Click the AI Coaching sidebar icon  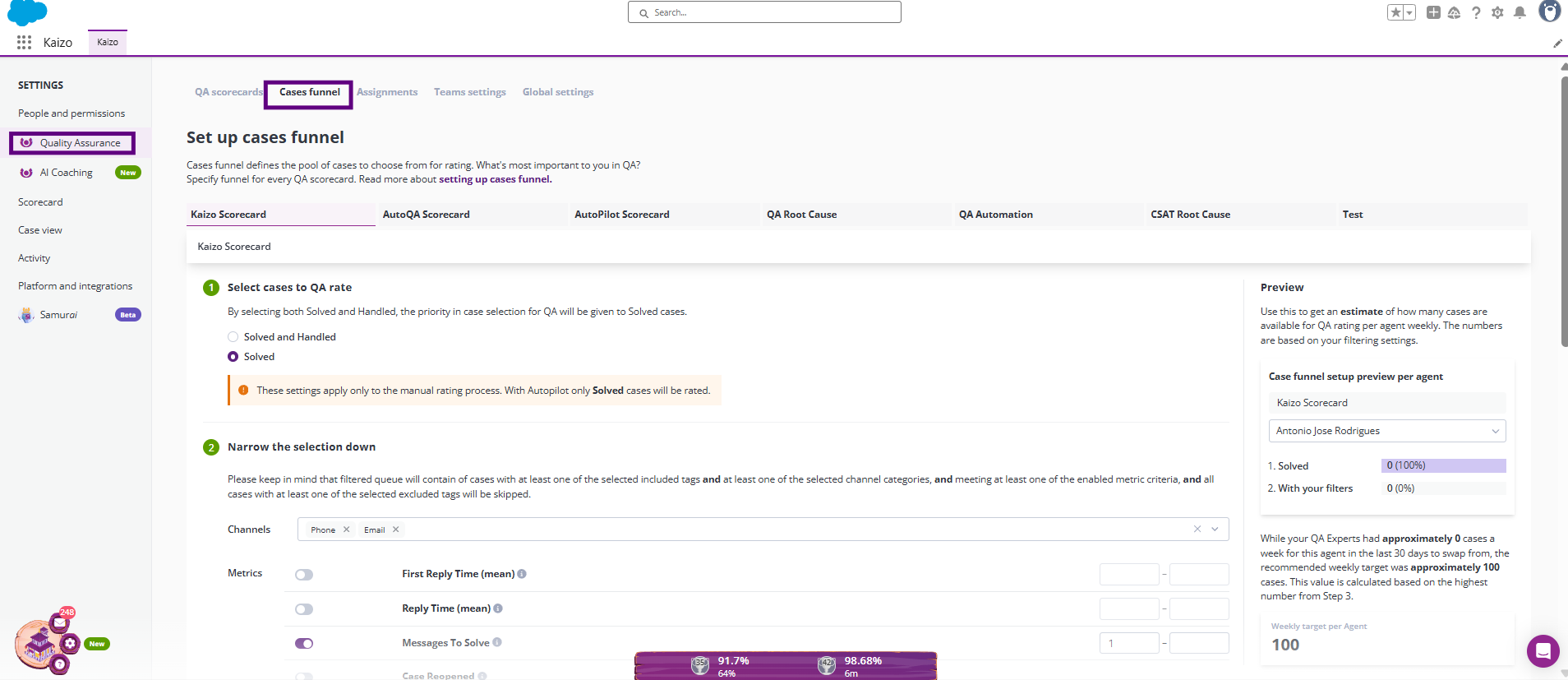pyautogui.click(x=26, y=173)
